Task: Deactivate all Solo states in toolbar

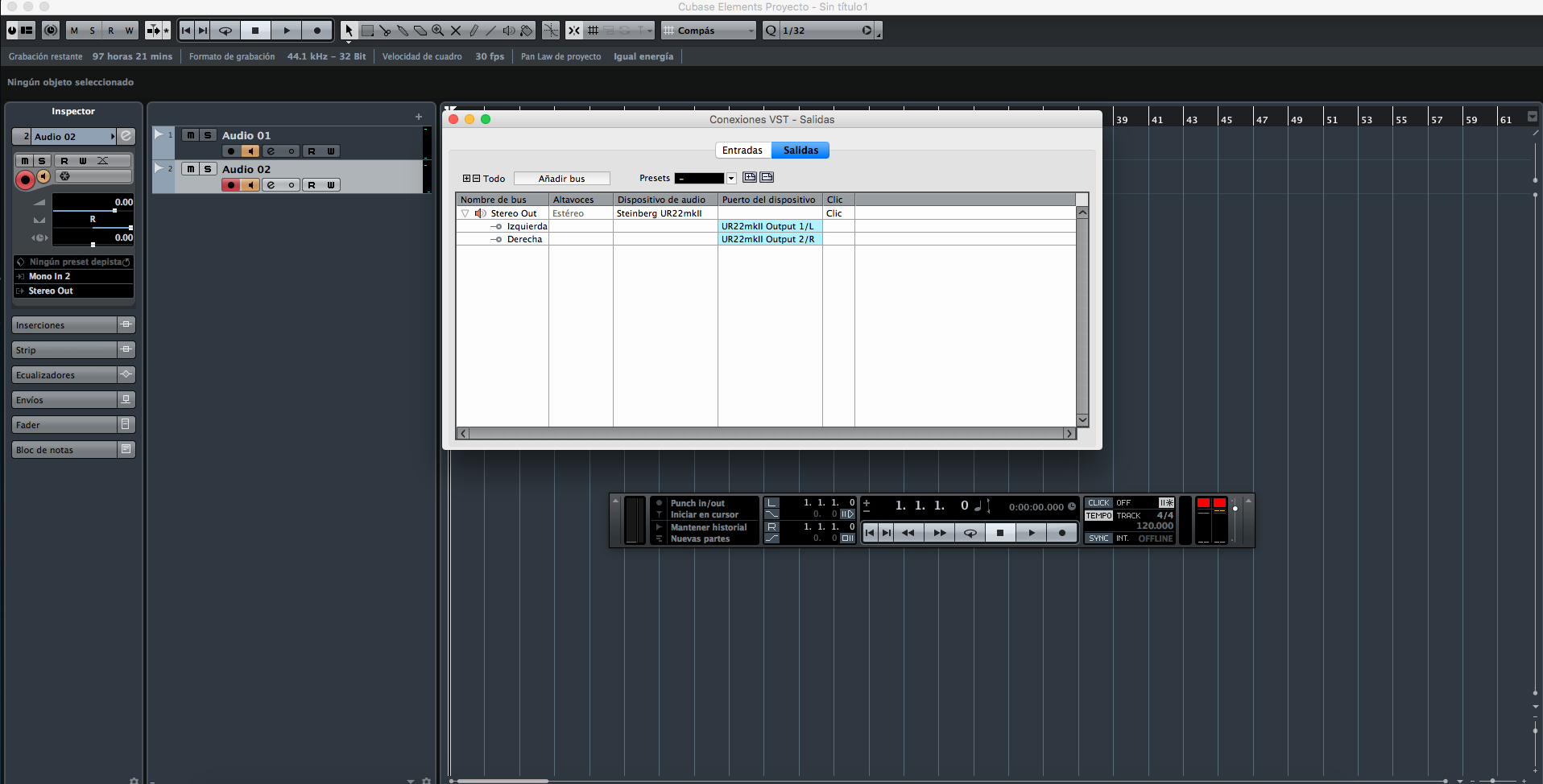Action: point(93,31)
